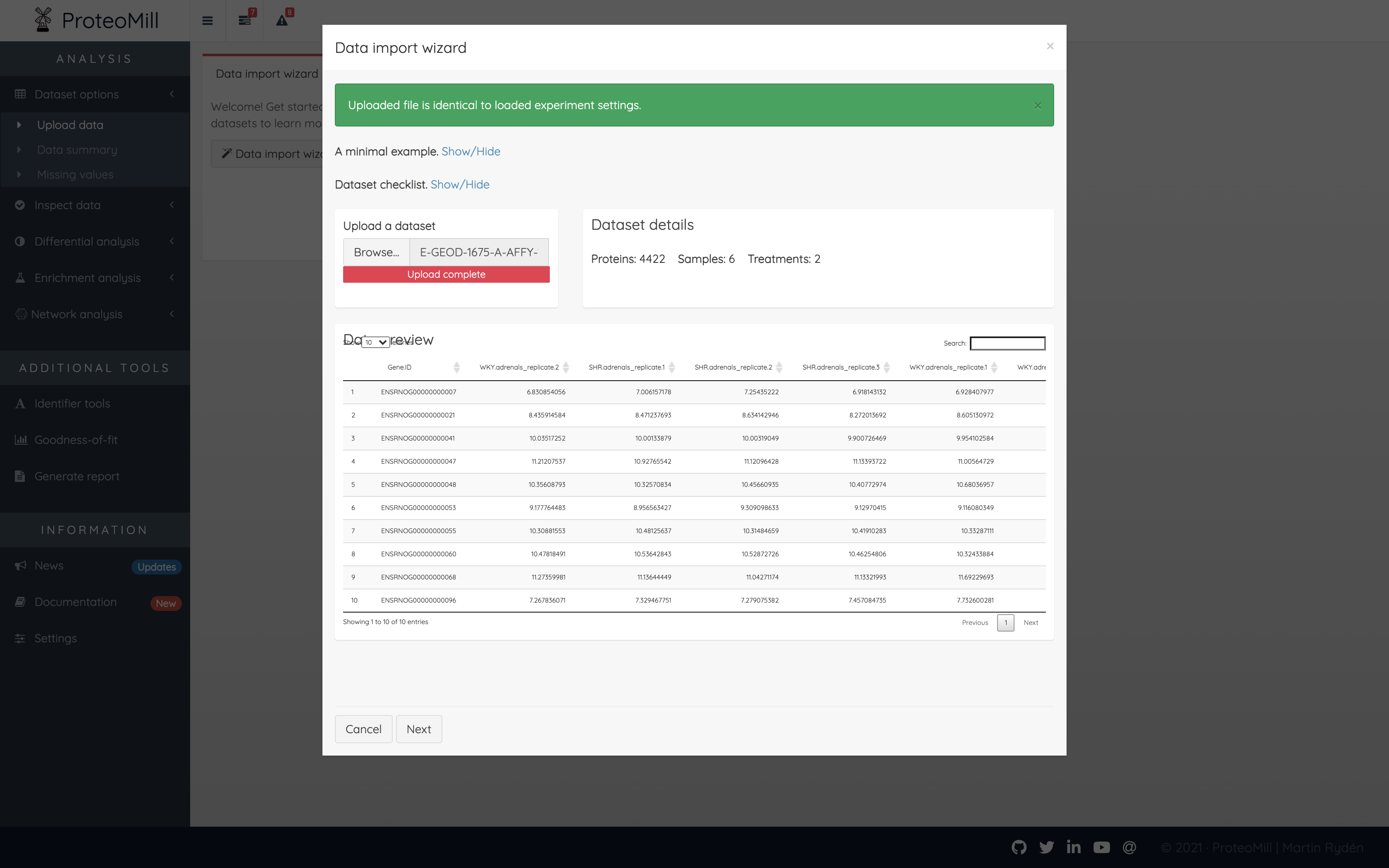Open the tasks list icon with badge 7
The width and height of the screenshot is (1389, 868).
[244, 21]
